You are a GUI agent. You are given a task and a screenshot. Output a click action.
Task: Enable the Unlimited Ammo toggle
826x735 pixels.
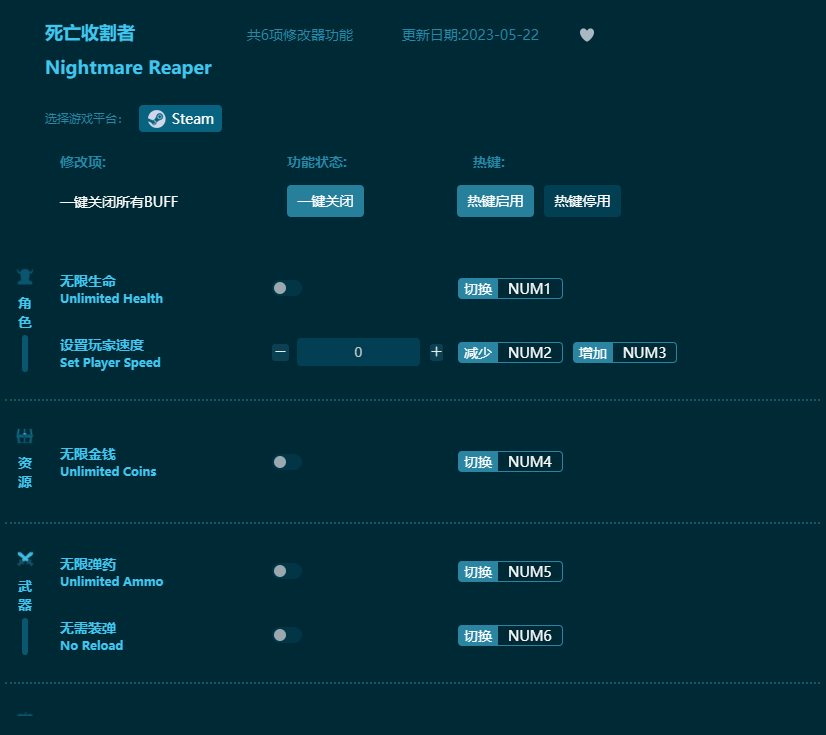(x=287, y=571)
